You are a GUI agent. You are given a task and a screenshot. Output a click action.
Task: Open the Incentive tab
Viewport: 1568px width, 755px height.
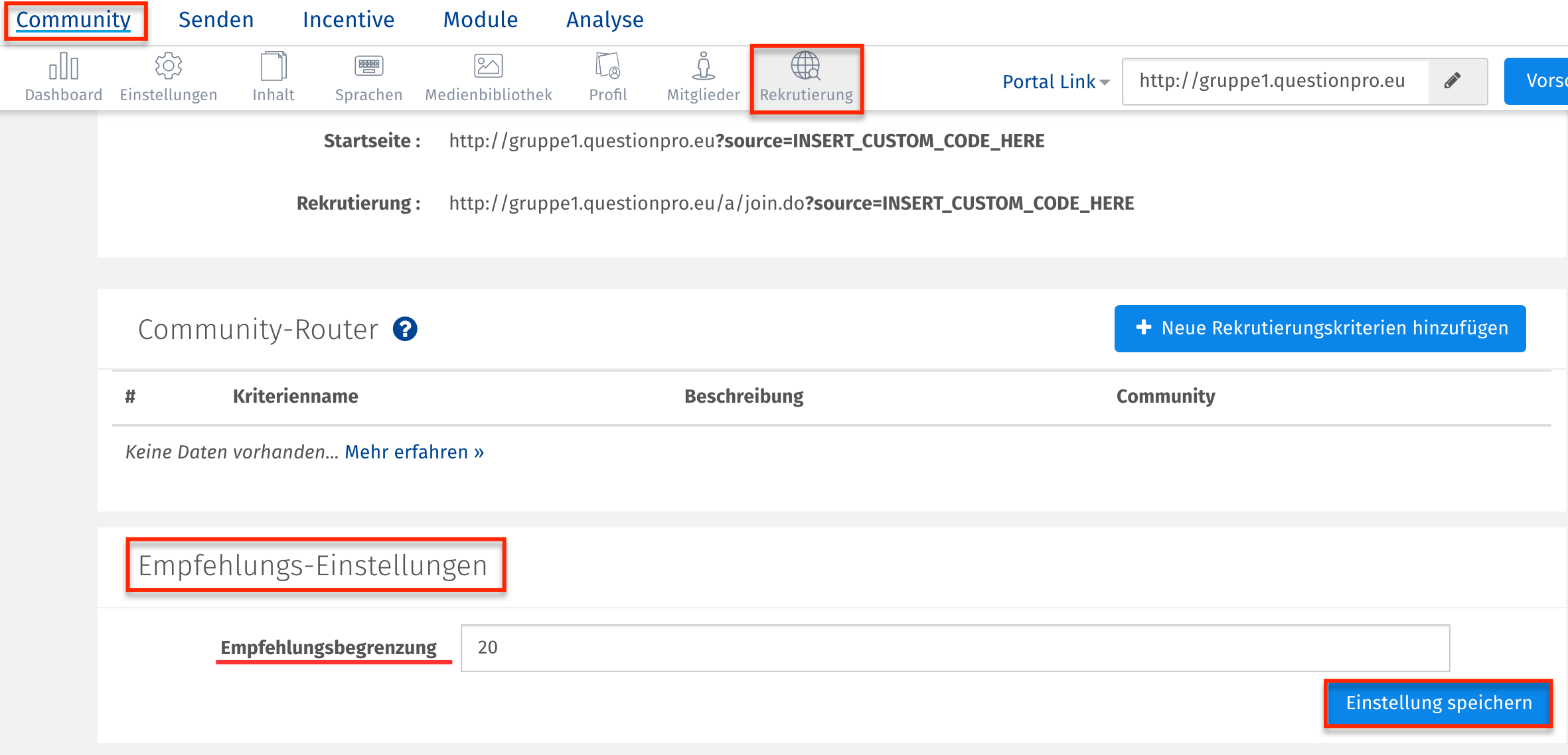click(349, 20)
